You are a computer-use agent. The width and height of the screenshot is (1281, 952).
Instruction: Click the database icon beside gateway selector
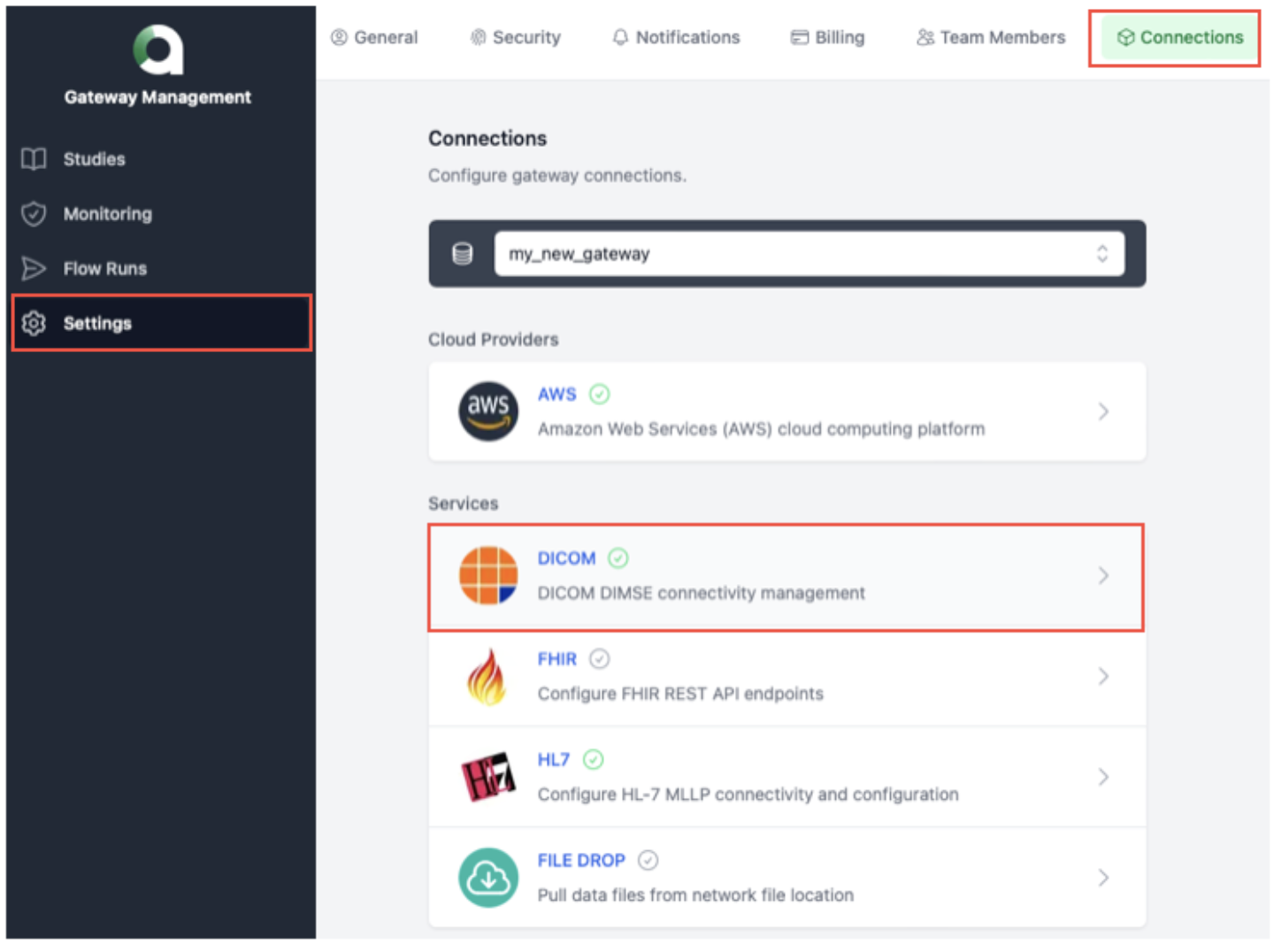click(x=462, y=254)
